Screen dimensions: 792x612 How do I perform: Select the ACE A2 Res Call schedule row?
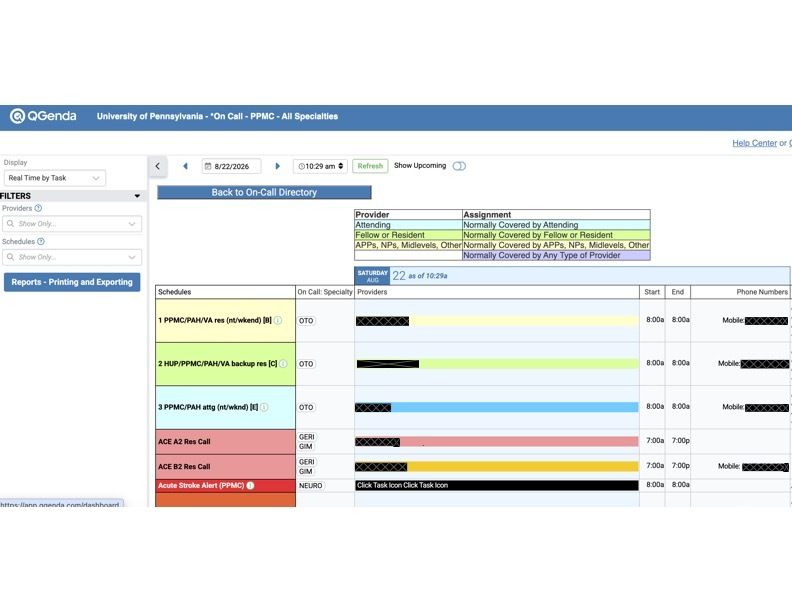click(x=225, y=442)
